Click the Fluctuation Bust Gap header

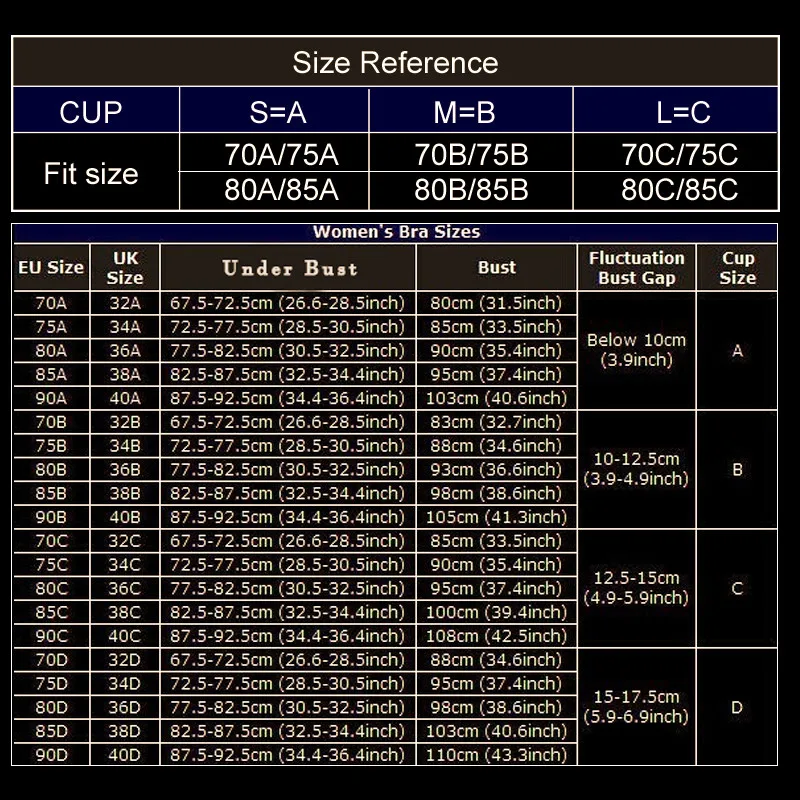coord(637,267)
